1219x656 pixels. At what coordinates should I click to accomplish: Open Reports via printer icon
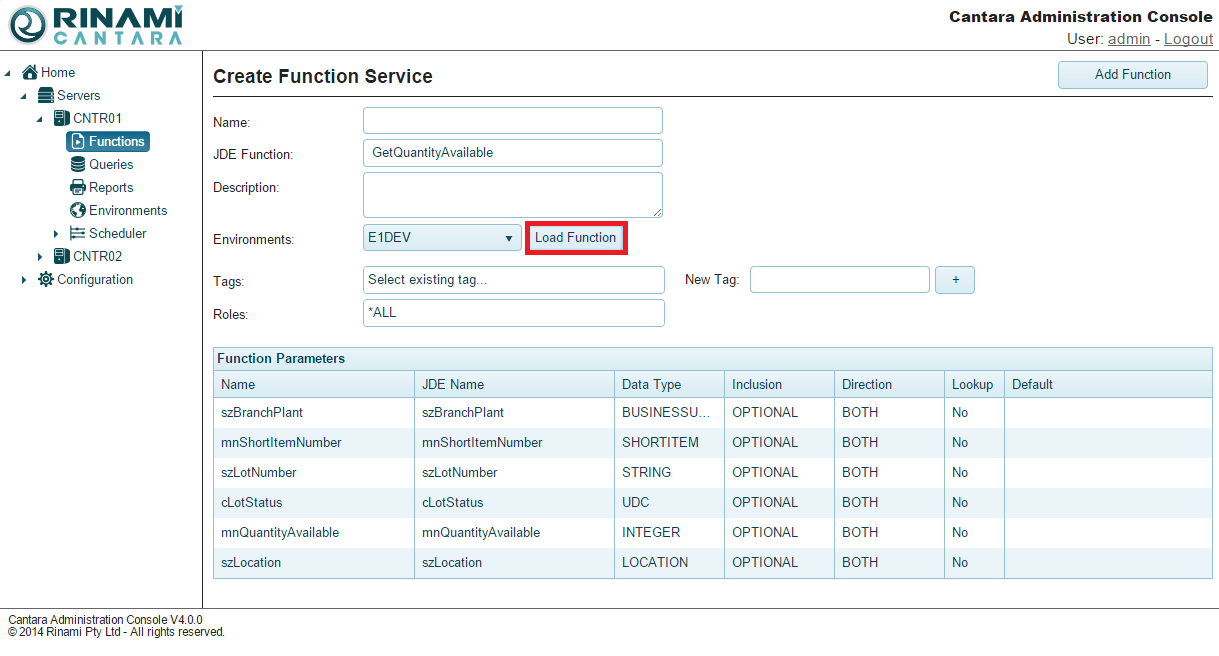pyautogui.click(x=78, y=187)
